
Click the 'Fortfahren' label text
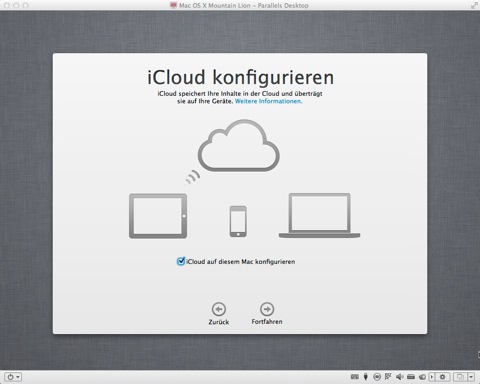pyautogui.click(x=267, y=322)
